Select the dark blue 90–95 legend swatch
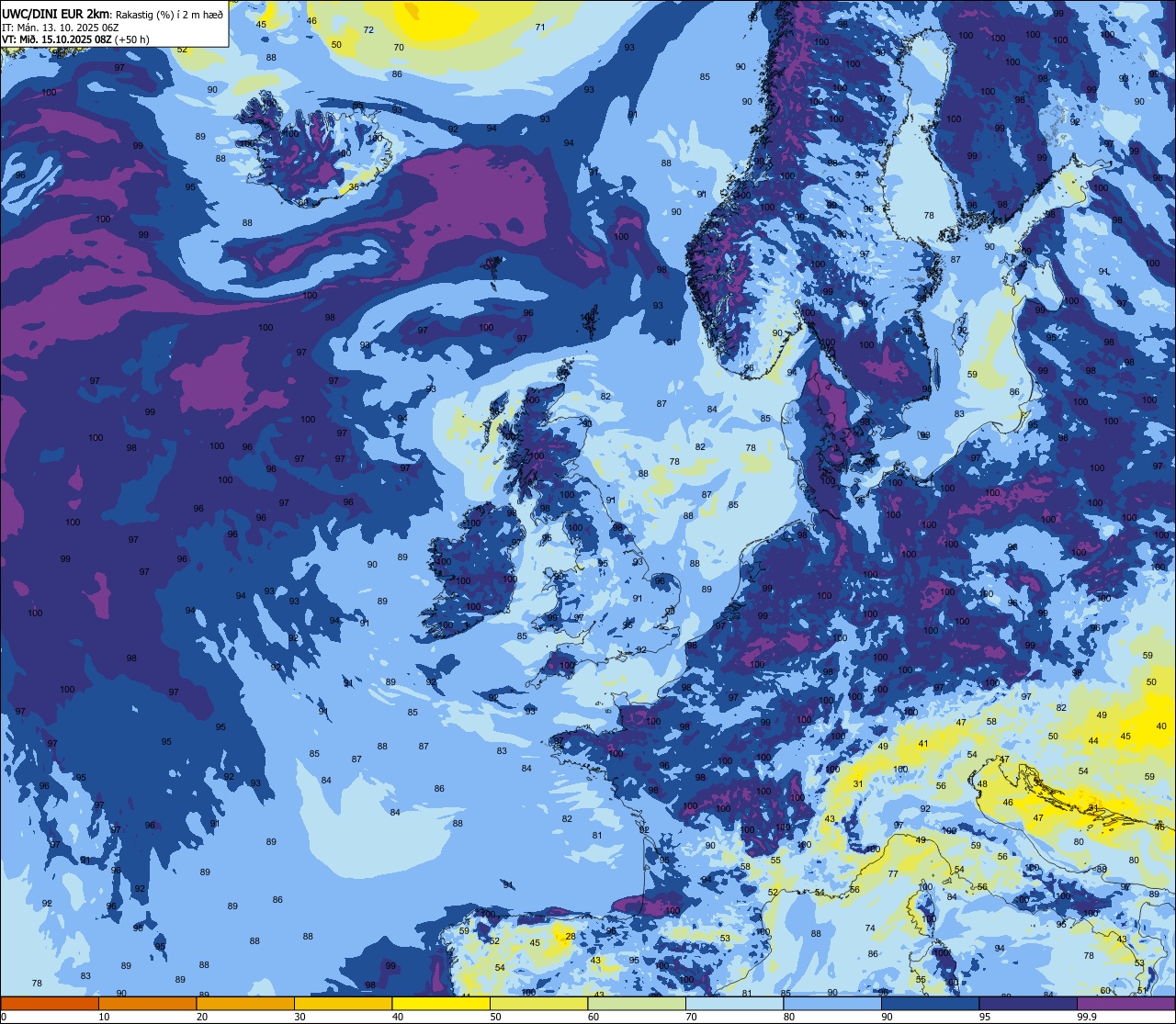This screenshot has height=1024, width=1176. 930,1003
